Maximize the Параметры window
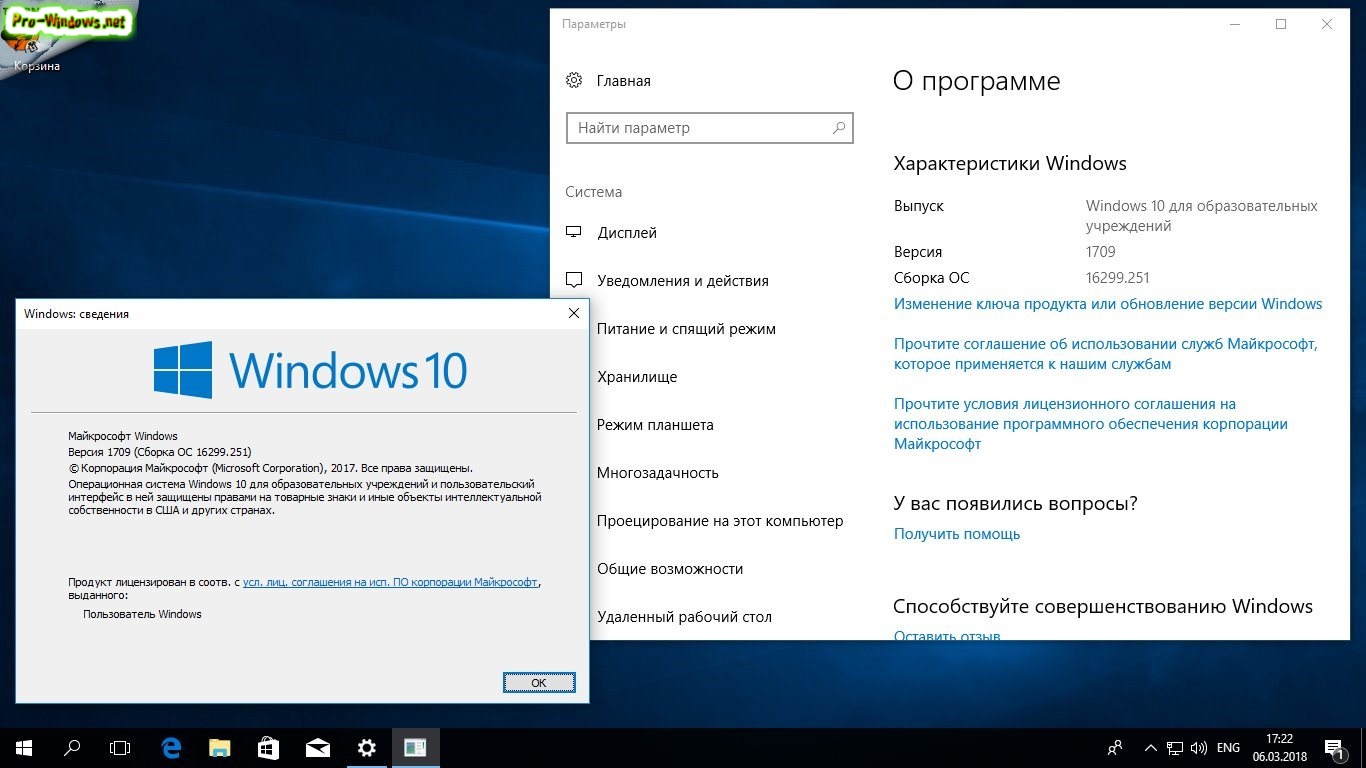The image size is (1366, 768). click(x=1281, y=24)
